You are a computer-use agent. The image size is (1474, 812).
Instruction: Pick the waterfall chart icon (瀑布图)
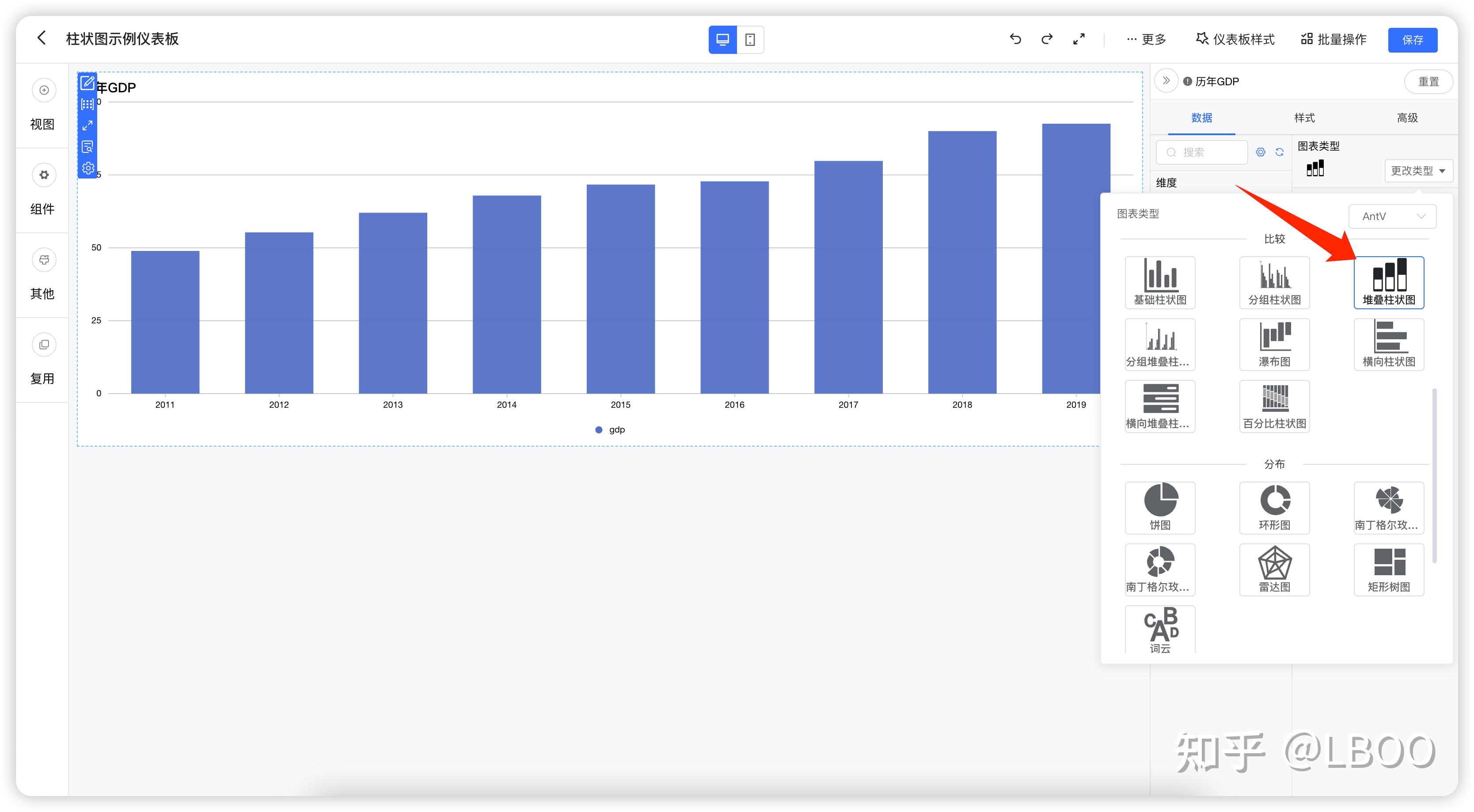pos(1274,345)
